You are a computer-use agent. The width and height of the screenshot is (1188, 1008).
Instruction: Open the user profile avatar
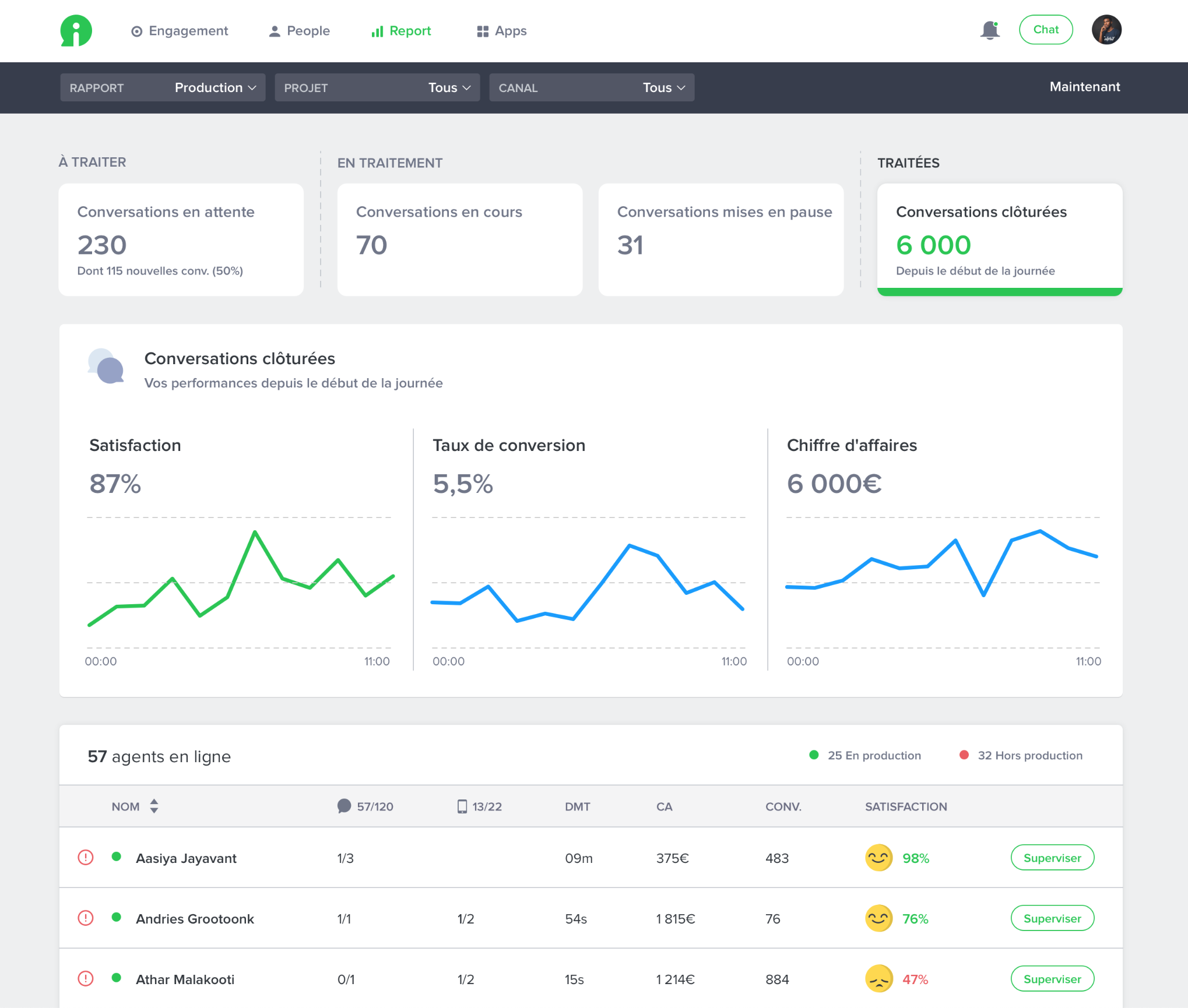click(x=1106, y=30)
